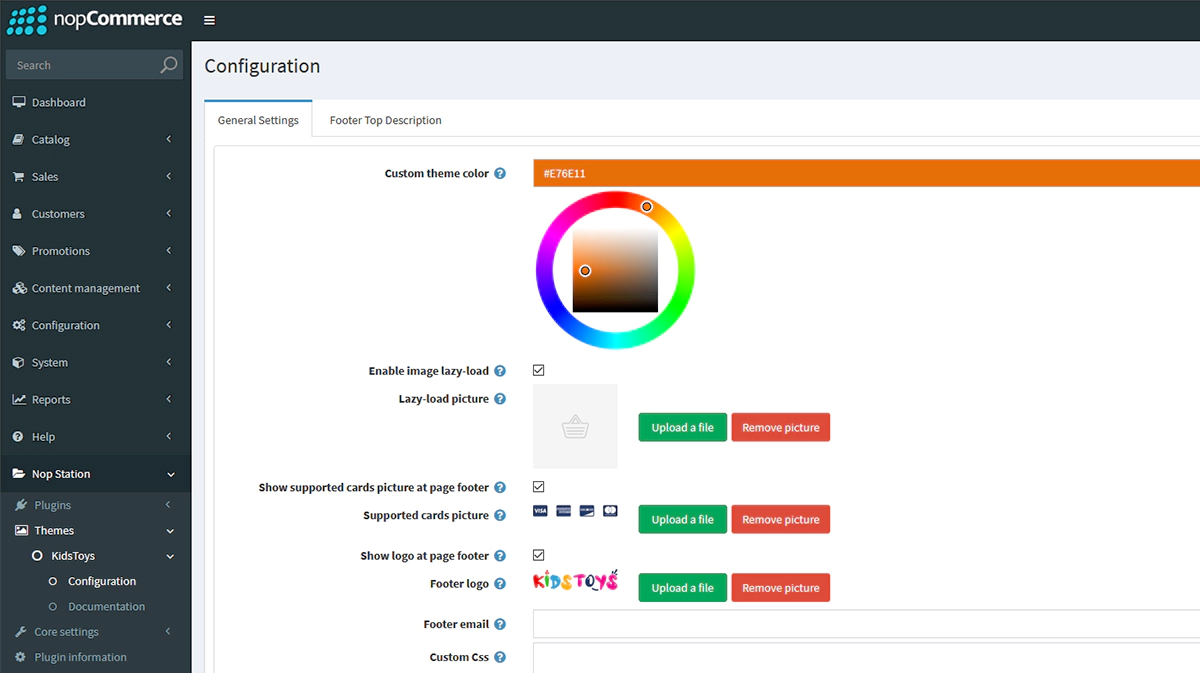Viewport: 1200px width, 673px height.
Task: Open help tooltip for Supported cards picture
Action: coord(500,516)
